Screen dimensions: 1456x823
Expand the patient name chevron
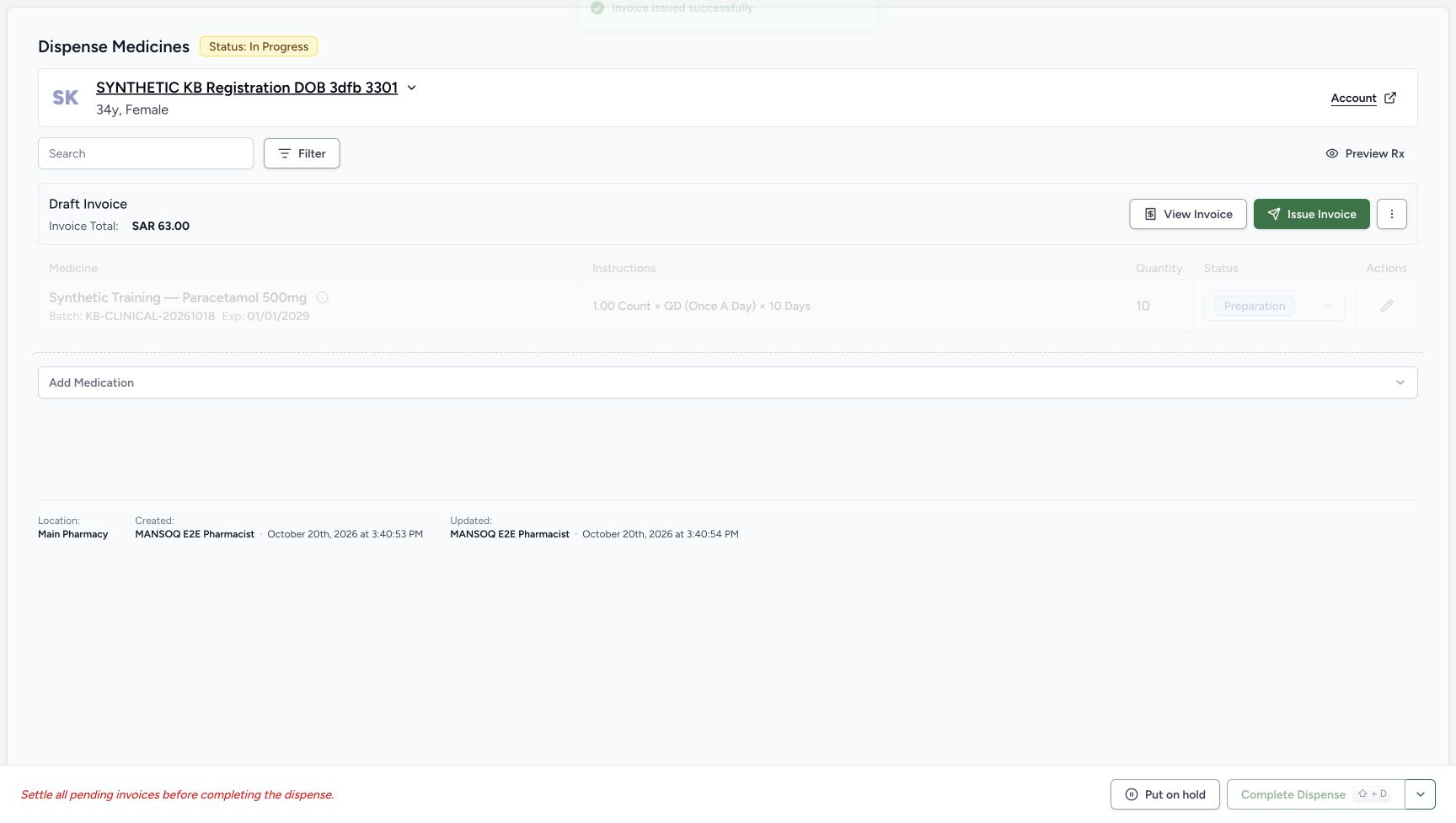[x=411, y=88]
